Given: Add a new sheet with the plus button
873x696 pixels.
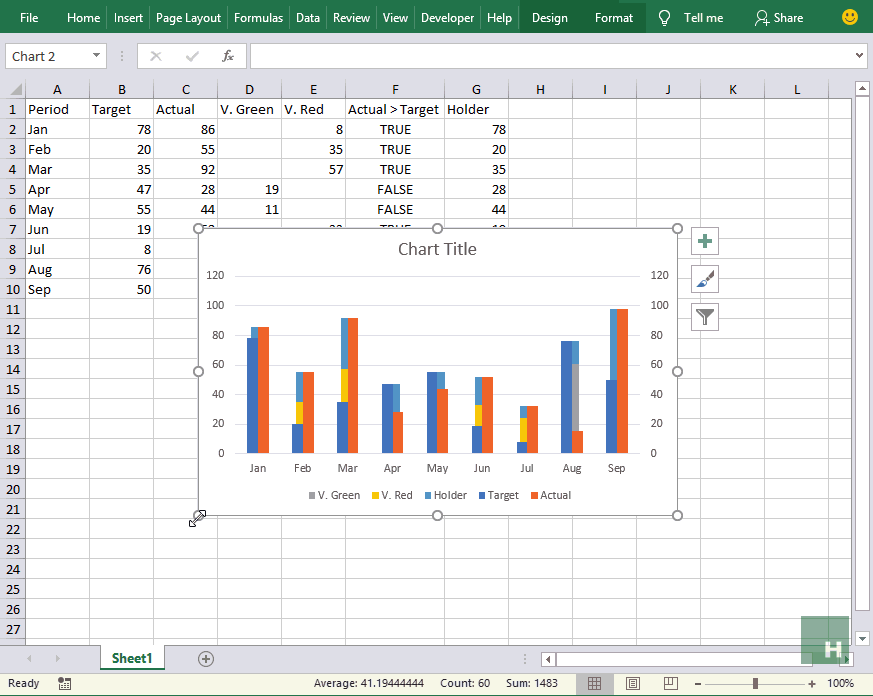Looking at the screenshot, I should (x=205, y=658).
